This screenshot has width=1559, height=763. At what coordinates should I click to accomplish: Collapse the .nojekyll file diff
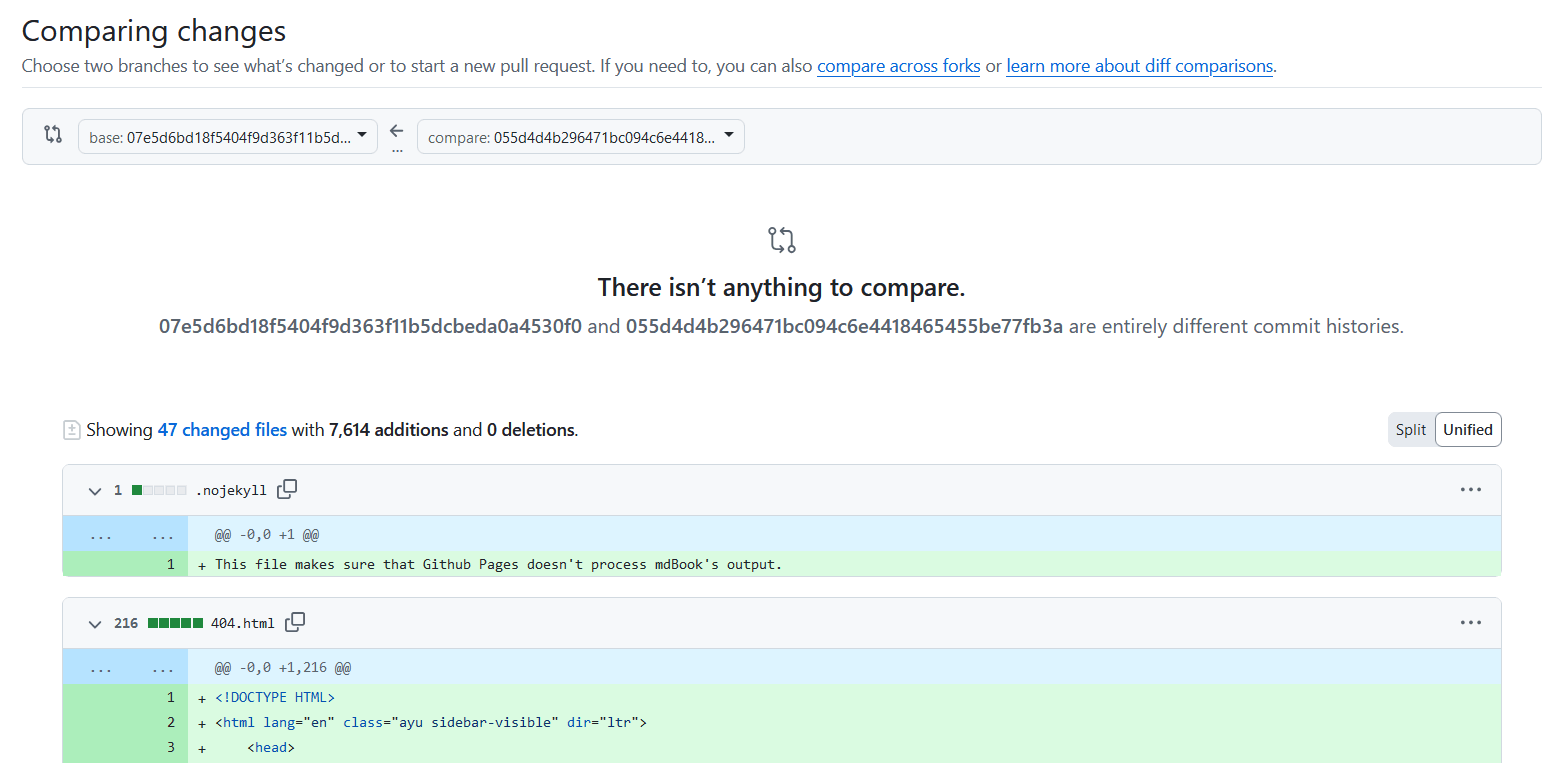[x=95, y=491]
